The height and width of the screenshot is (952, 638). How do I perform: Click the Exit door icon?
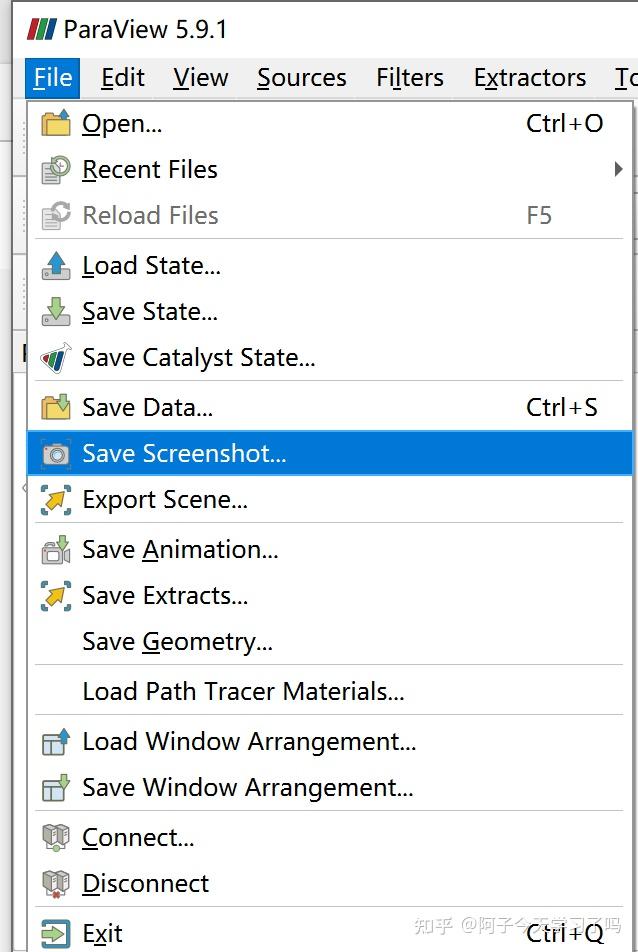pos(56,934)
